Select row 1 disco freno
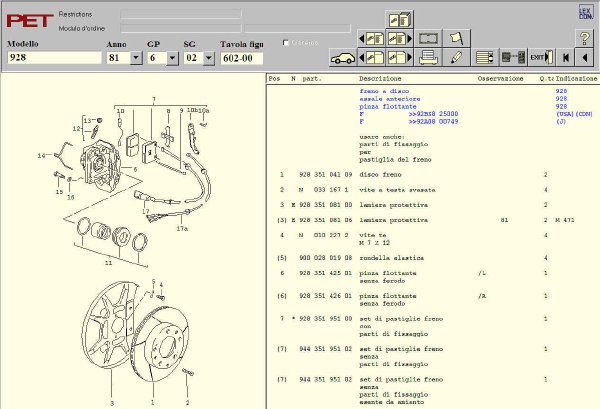The width and height of the screenshot is (600, 409). click(432, 175)
